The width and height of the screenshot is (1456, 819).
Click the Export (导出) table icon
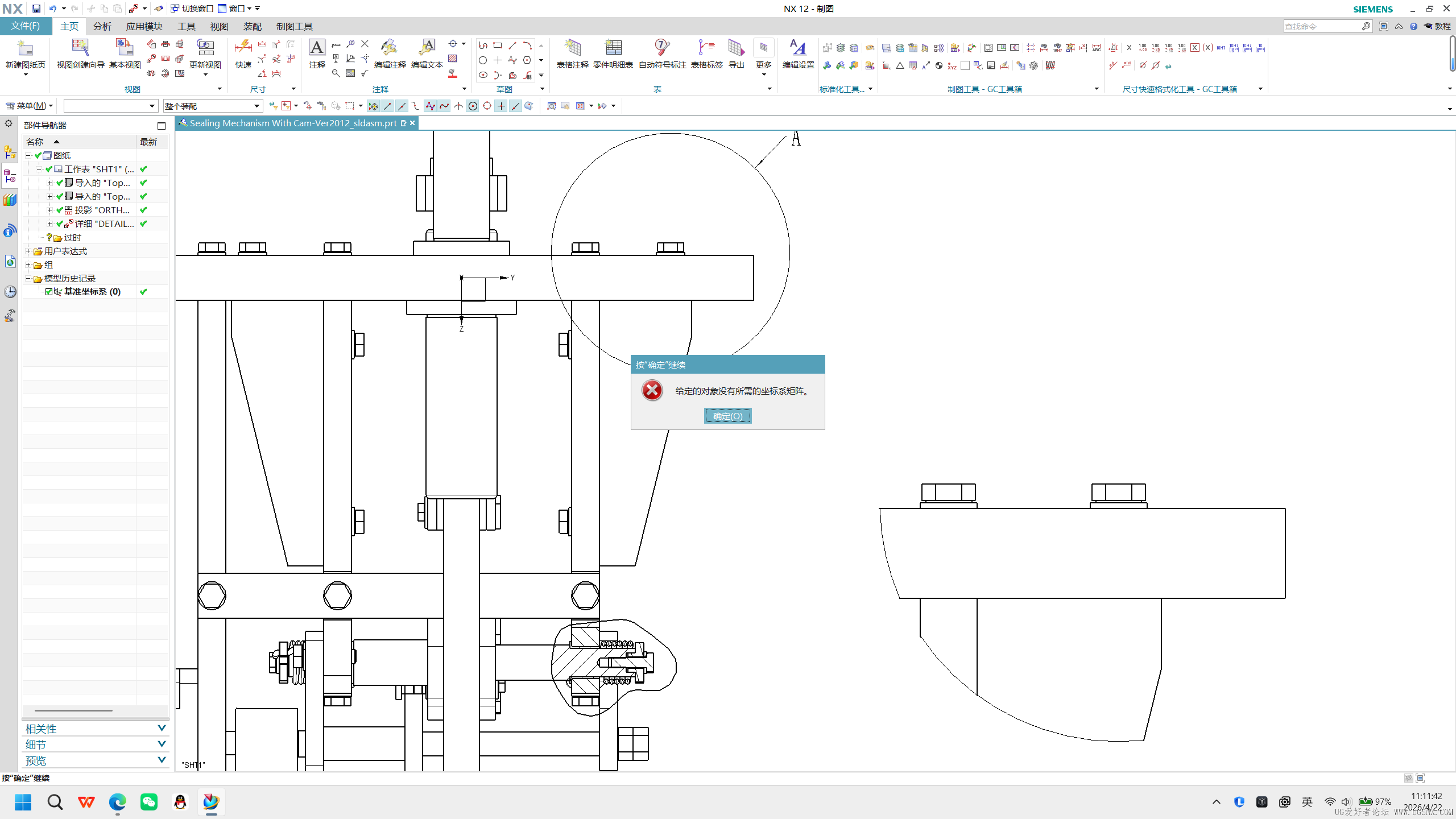coord(737,47)
